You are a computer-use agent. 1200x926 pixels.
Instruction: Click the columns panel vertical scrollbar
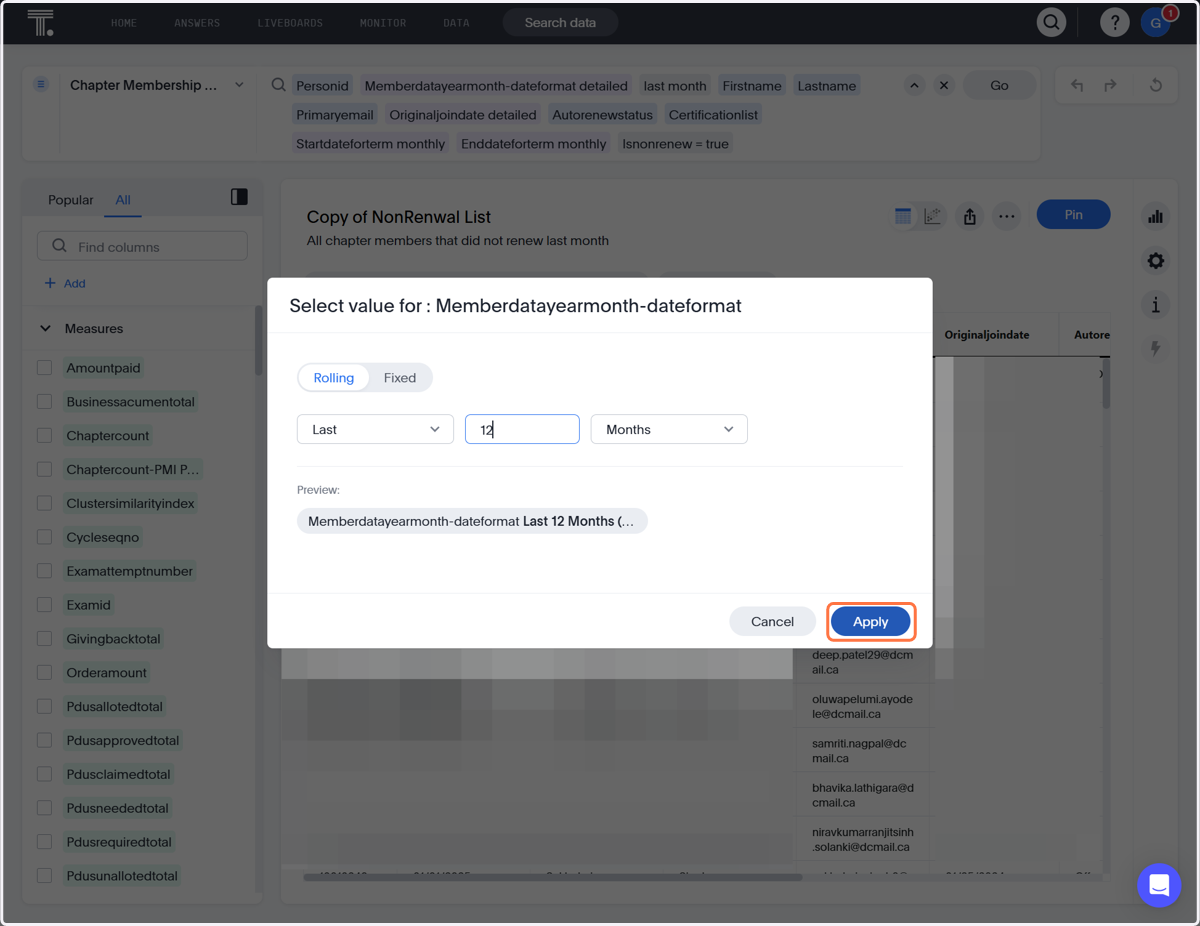[258, 342]
